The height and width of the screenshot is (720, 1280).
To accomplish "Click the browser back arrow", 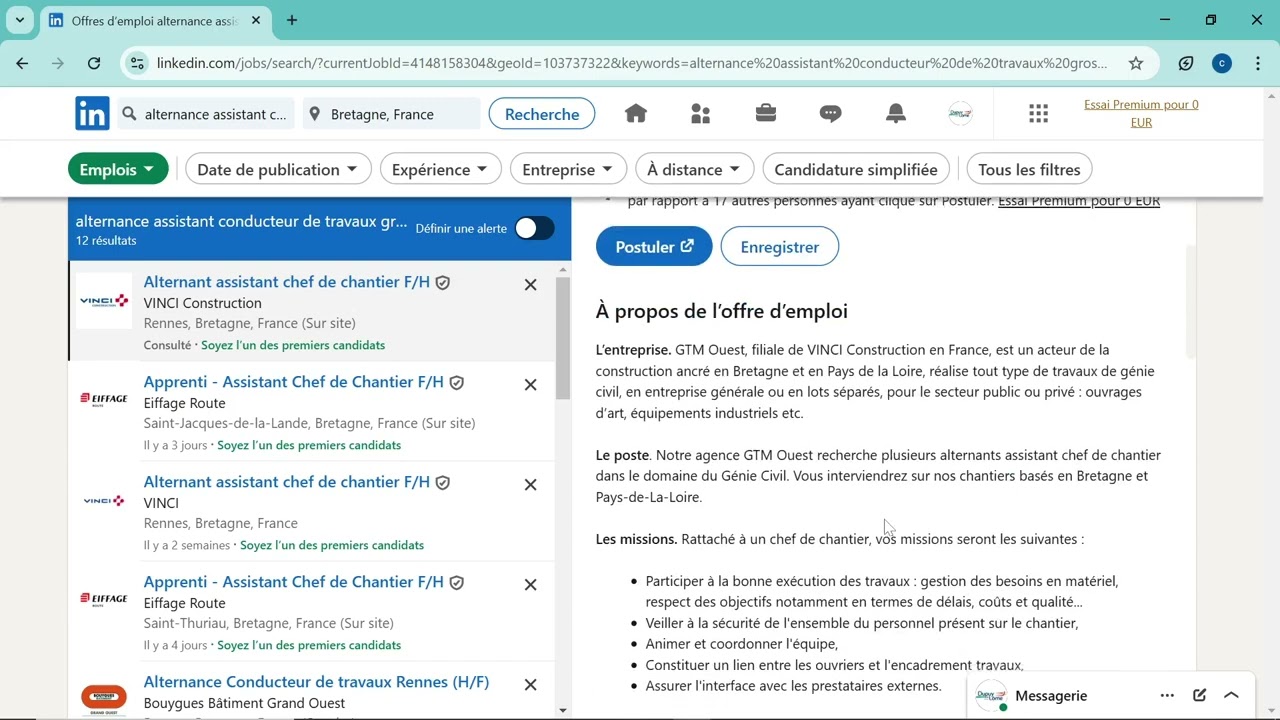I will (x=22, y=63).
